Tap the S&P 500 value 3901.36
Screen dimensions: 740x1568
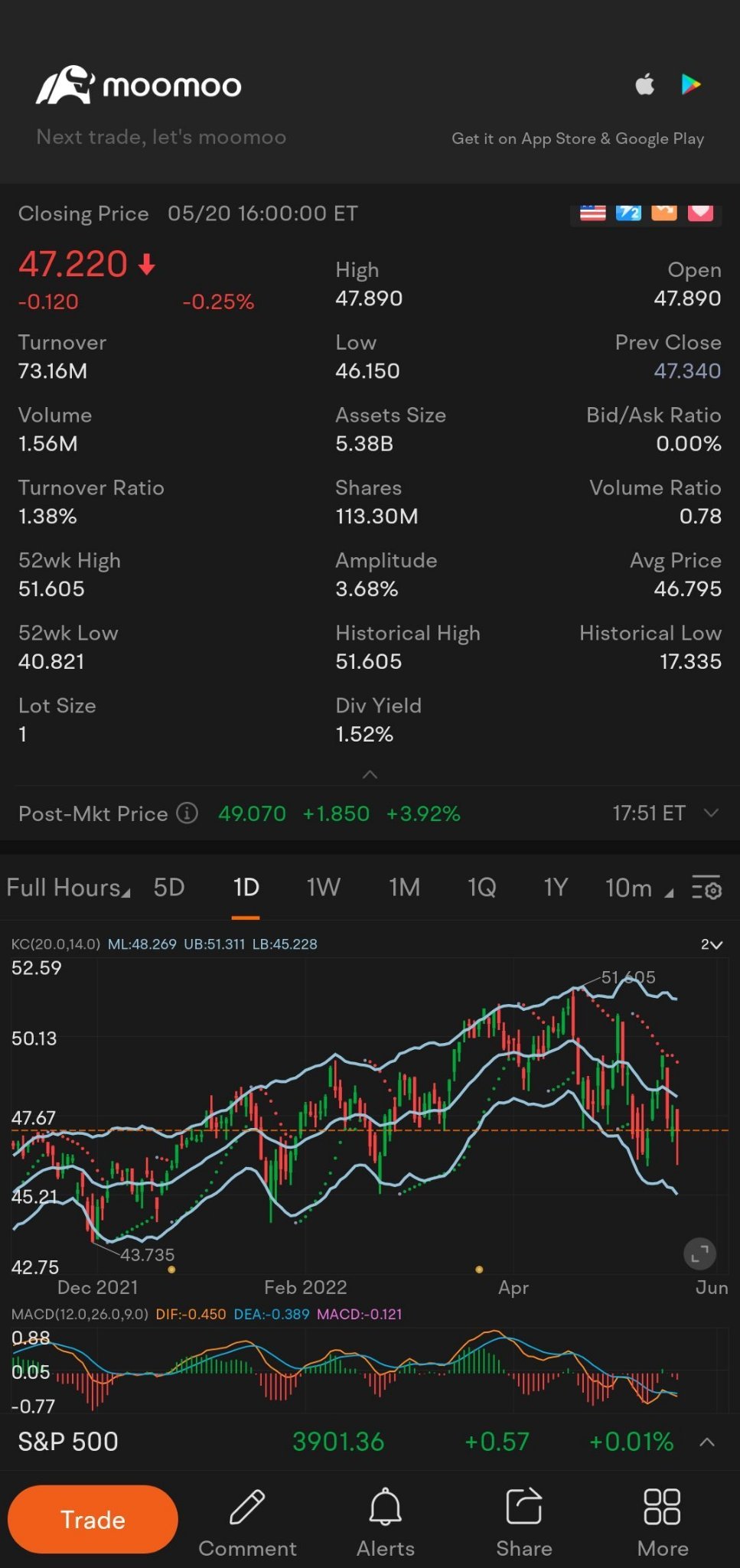[x=338, y=1442]
